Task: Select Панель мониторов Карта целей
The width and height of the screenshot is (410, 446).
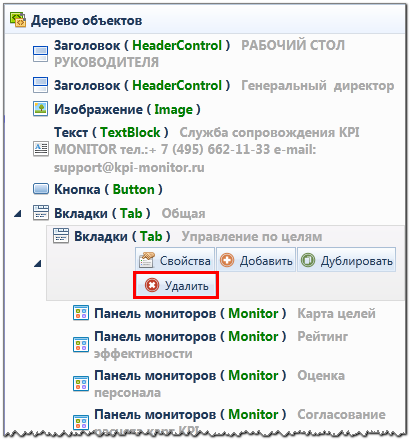Action: (x=224, y=313)
